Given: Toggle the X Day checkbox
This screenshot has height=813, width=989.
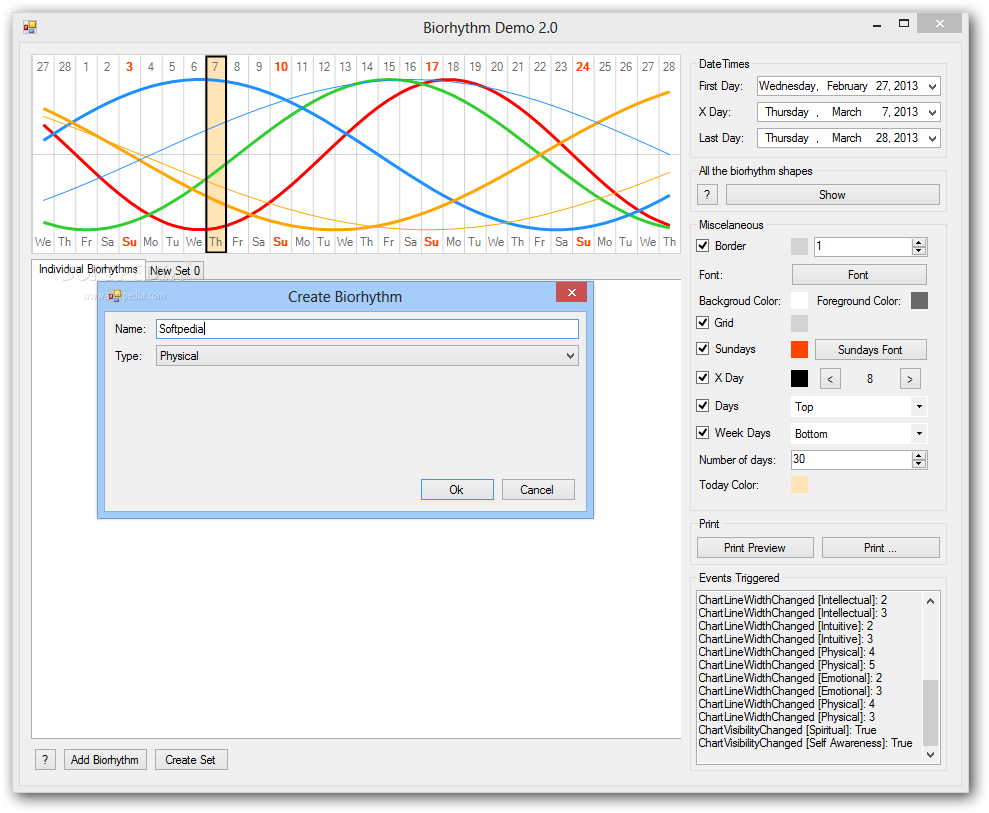Looking at the screenshot, I should pyautogui.click(x=703, y=377).
